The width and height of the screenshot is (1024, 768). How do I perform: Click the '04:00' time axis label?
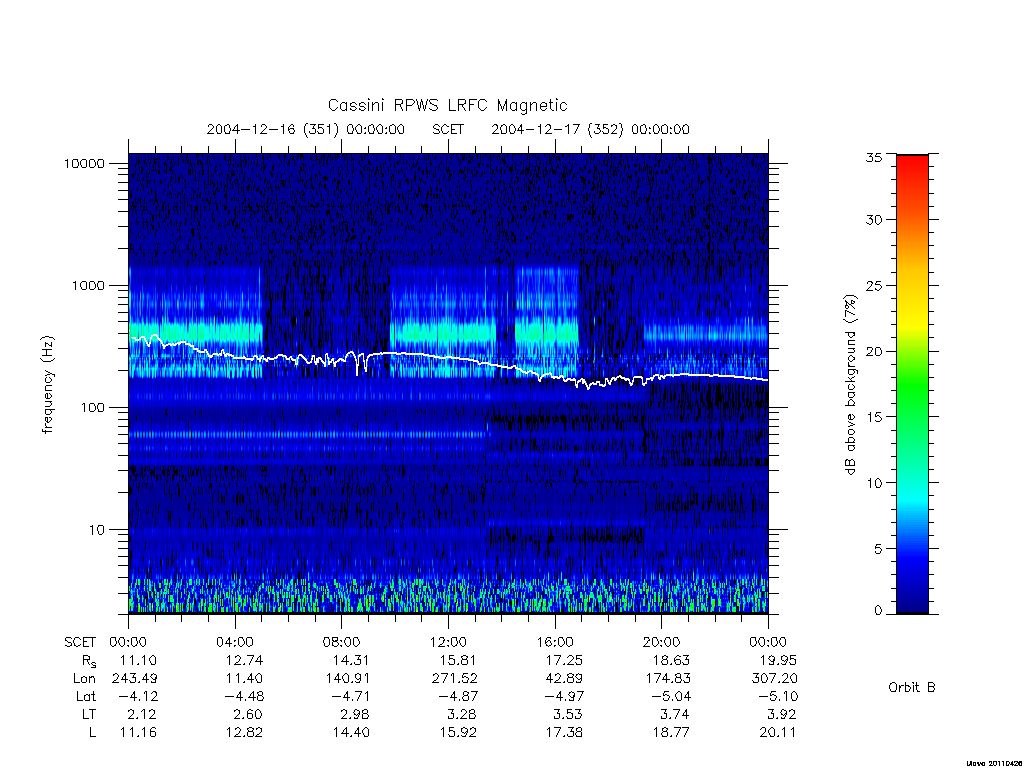pyautogui.click(x=234, y=643)
